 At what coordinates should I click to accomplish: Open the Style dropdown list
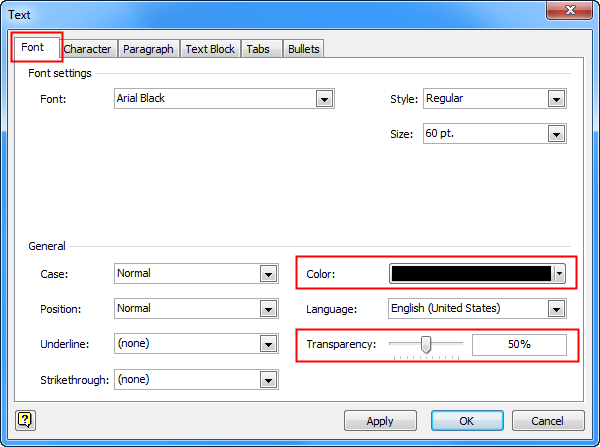pos(557,99)
